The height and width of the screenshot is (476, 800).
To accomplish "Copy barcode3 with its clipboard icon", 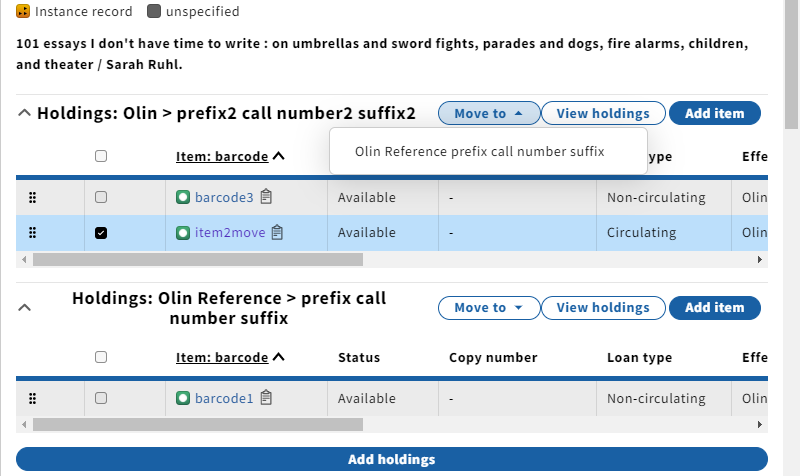I will click(x=266, y=196).
